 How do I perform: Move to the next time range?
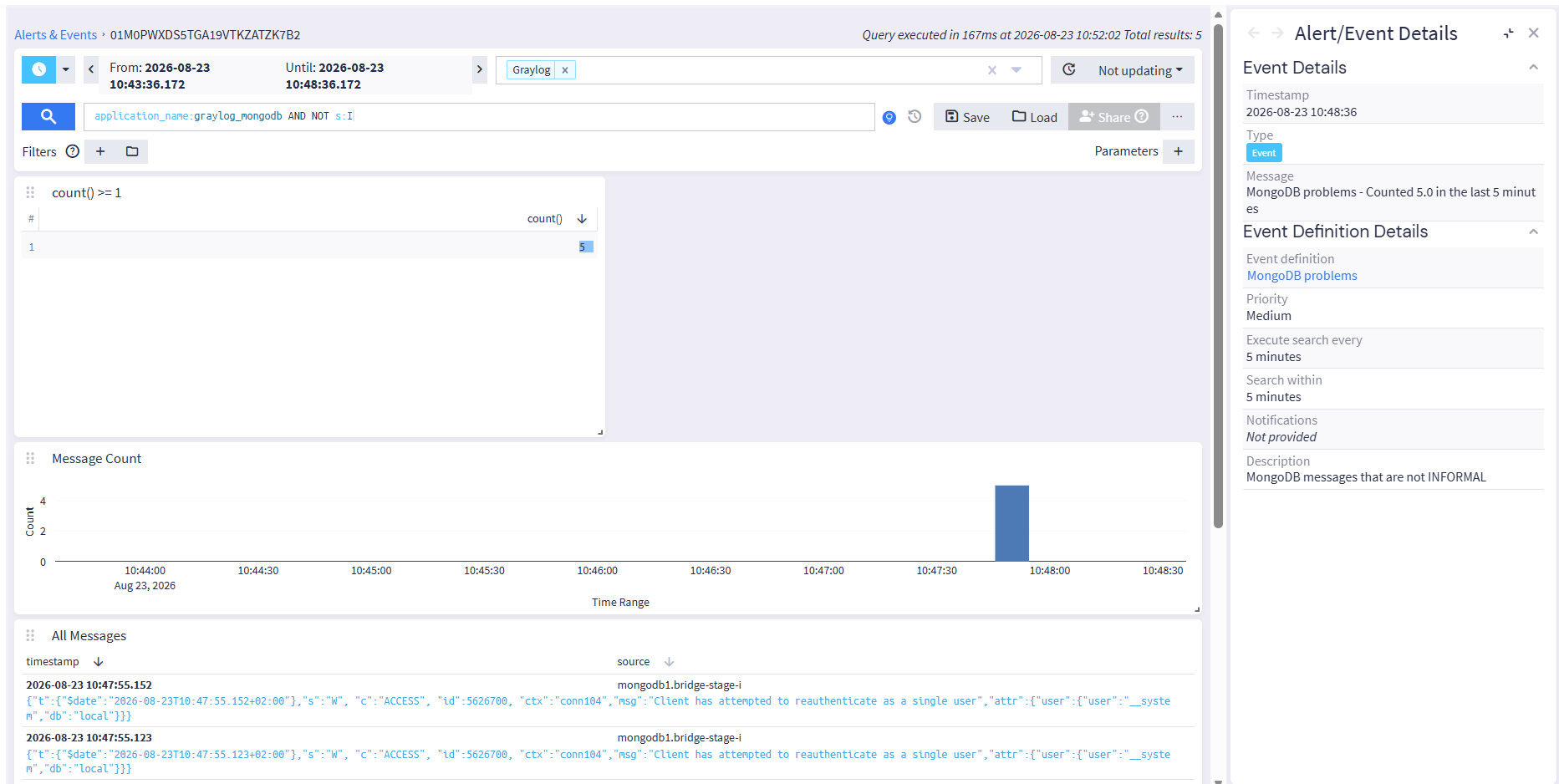point(480,69)
